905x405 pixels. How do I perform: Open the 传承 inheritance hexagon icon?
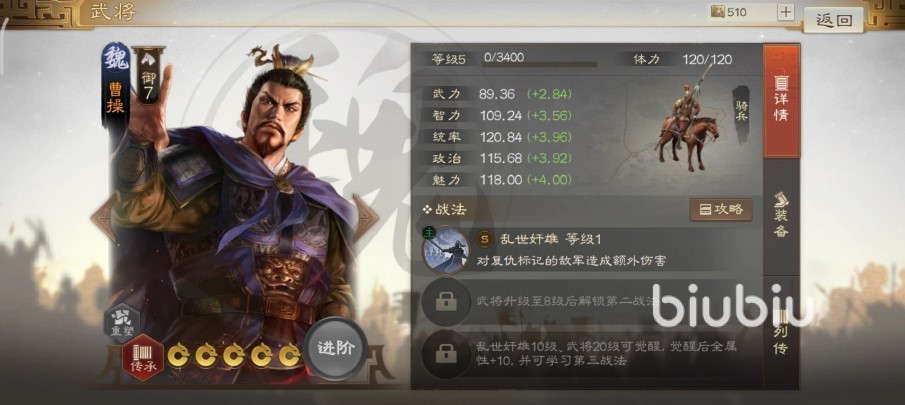click(x=143, y=357)
